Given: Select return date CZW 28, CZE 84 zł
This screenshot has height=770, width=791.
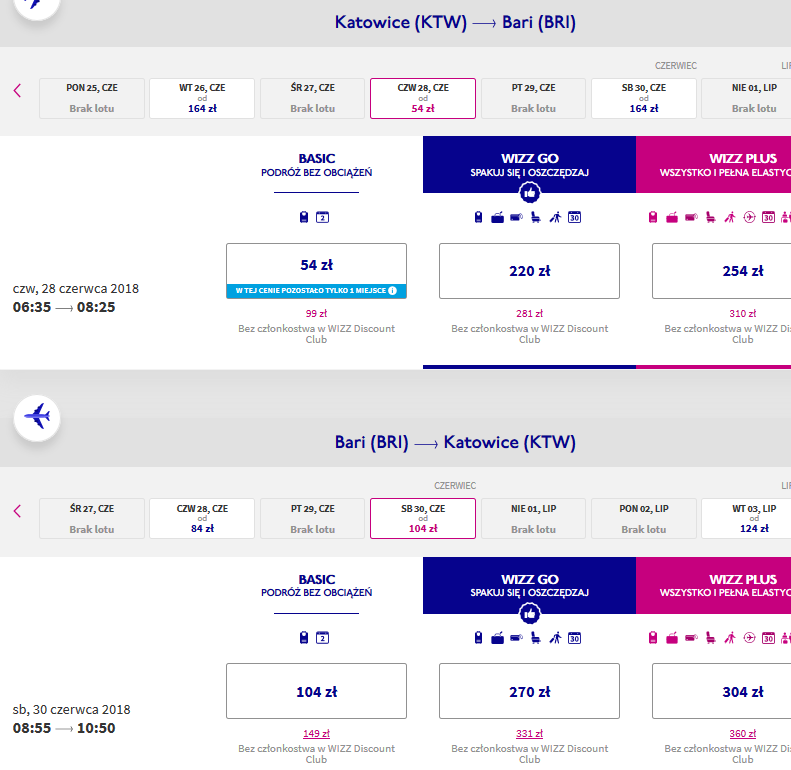Looking at the screenshot, I should [202, 519].
